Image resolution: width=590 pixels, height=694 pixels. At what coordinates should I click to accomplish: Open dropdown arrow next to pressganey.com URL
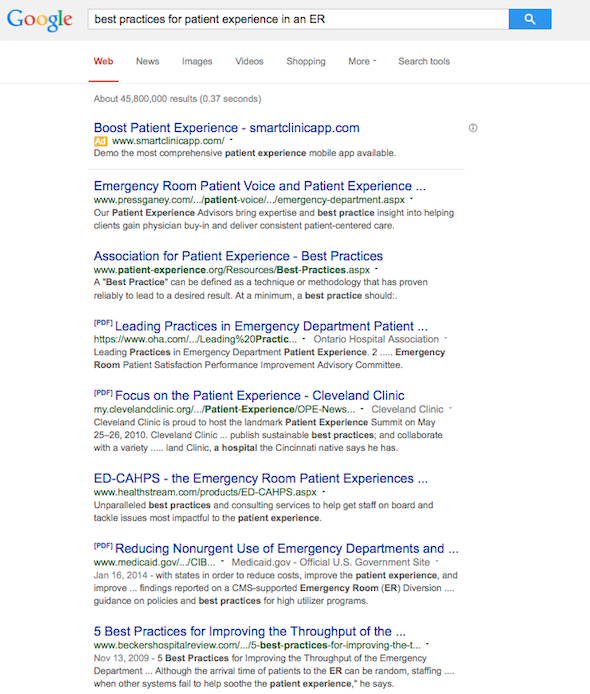(x=412, y=199)
